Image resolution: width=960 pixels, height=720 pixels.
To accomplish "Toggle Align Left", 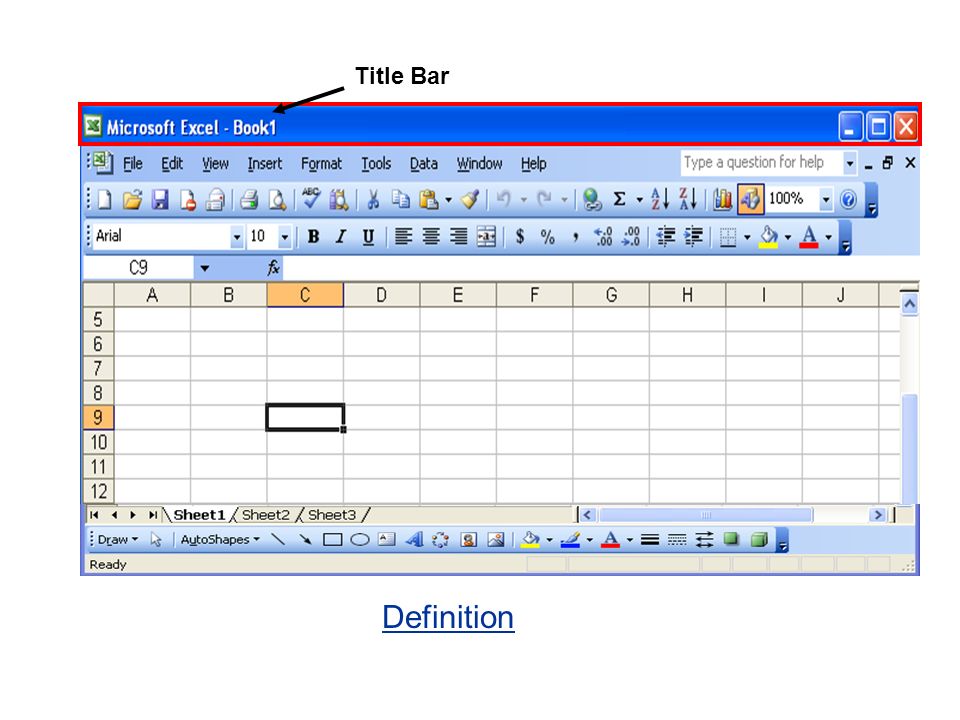I will pyautogui.click(x=403, y=236).
